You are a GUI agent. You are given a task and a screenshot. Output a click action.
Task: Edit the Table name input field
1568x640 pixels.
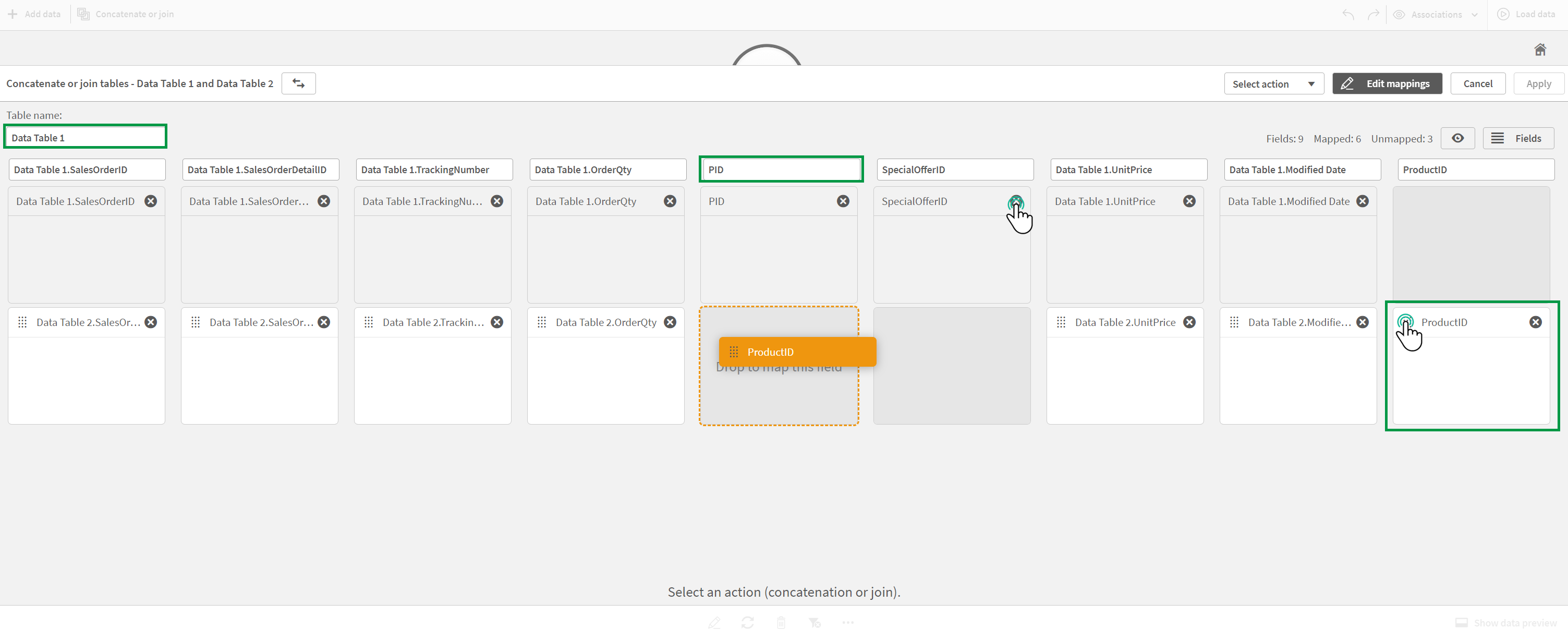tap(86, 137)
